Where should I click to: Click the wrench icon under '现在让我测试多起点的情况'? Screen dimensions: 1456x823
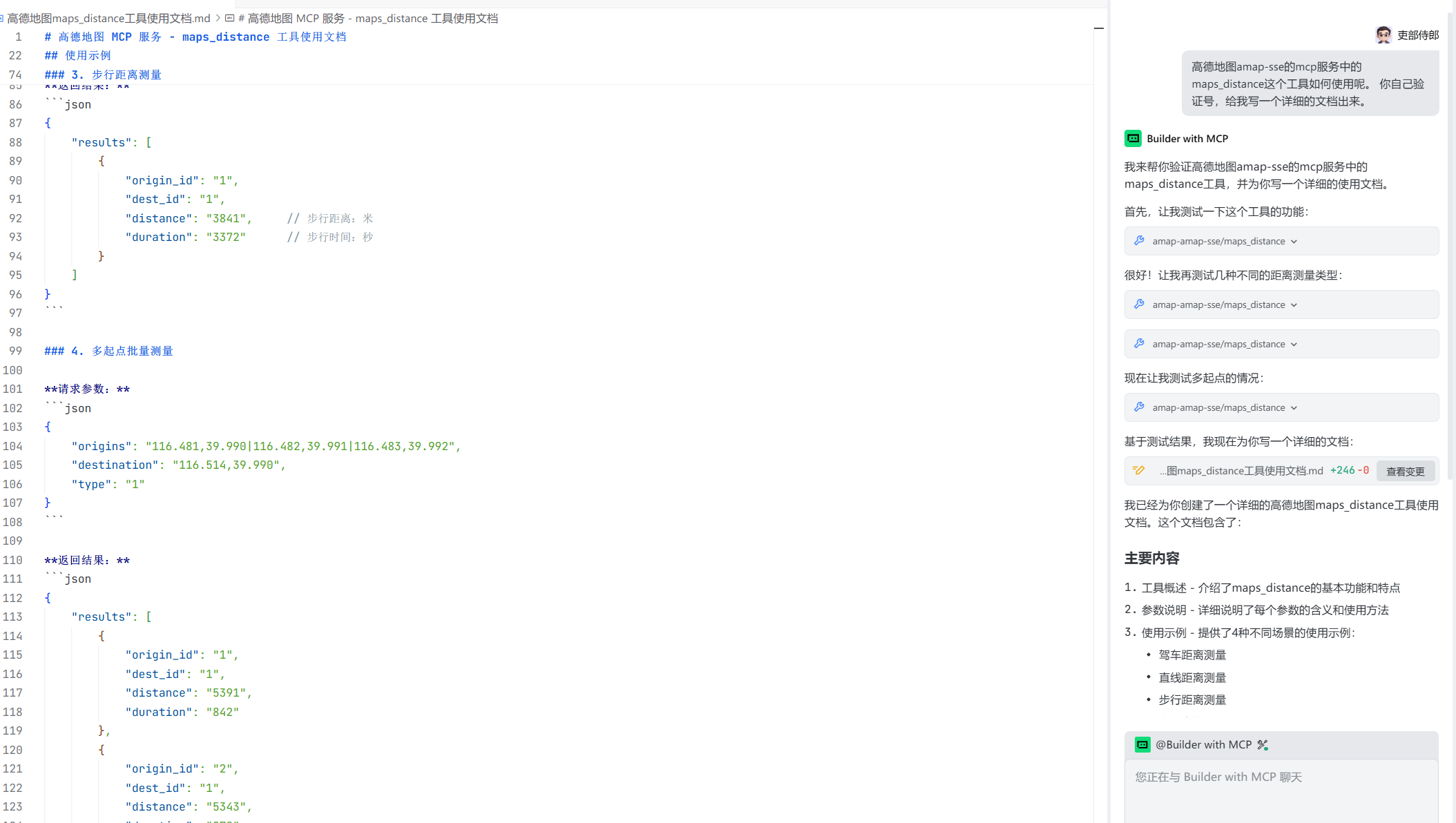pos(1139,407)
